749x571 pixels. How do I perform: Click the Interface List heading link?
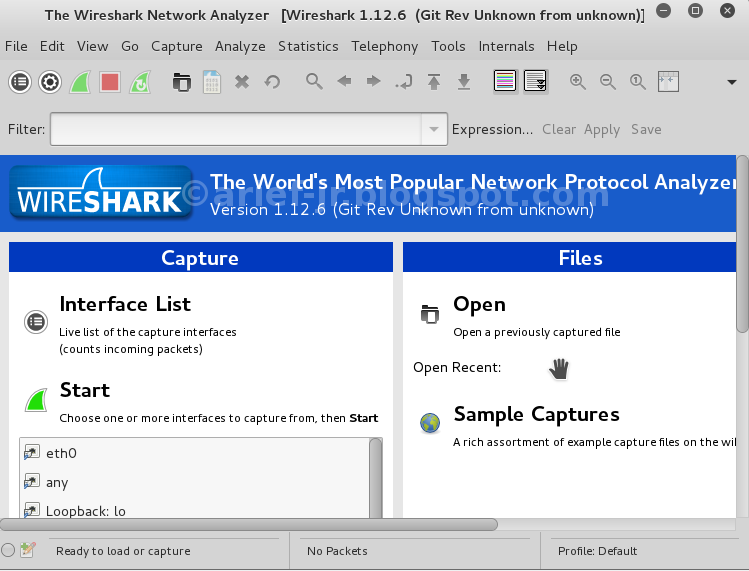(125, 304)
